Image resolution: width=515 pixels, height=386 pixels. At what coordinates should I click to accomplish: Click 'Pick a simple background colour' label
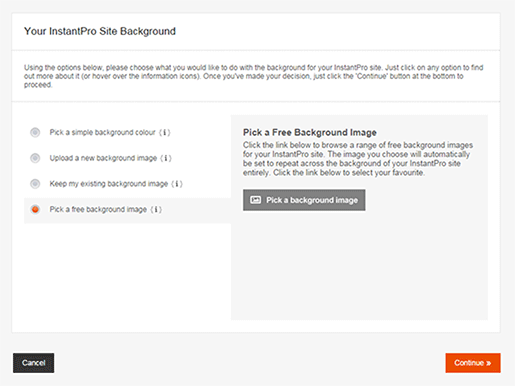point(103,132)
